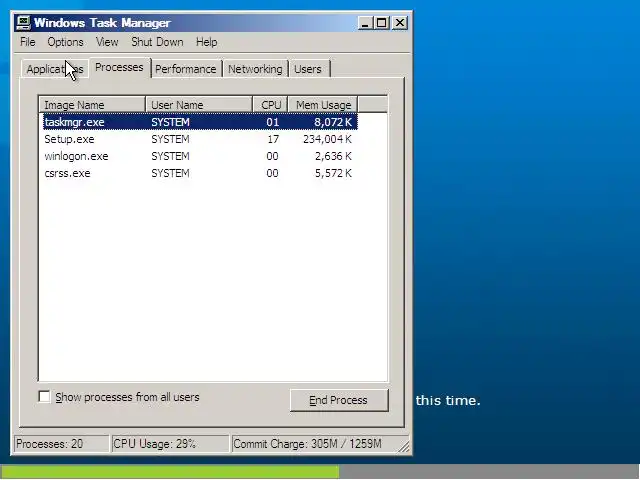Screen dimensions: 640x480
Task: Minimize the Task Manager window
Action: pos(365,22)
